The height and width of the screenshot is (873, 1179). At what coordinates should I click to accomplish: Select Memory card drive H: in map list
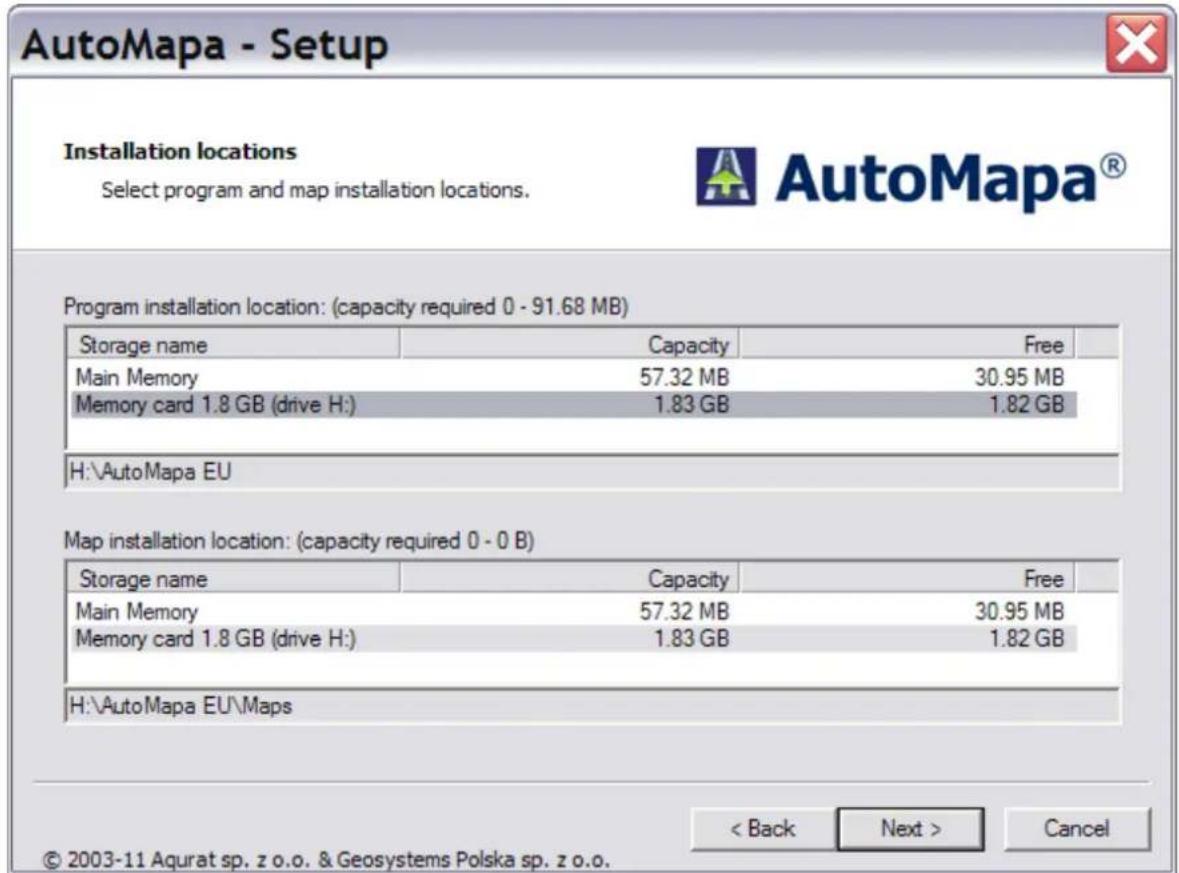[x=574, y=638]
